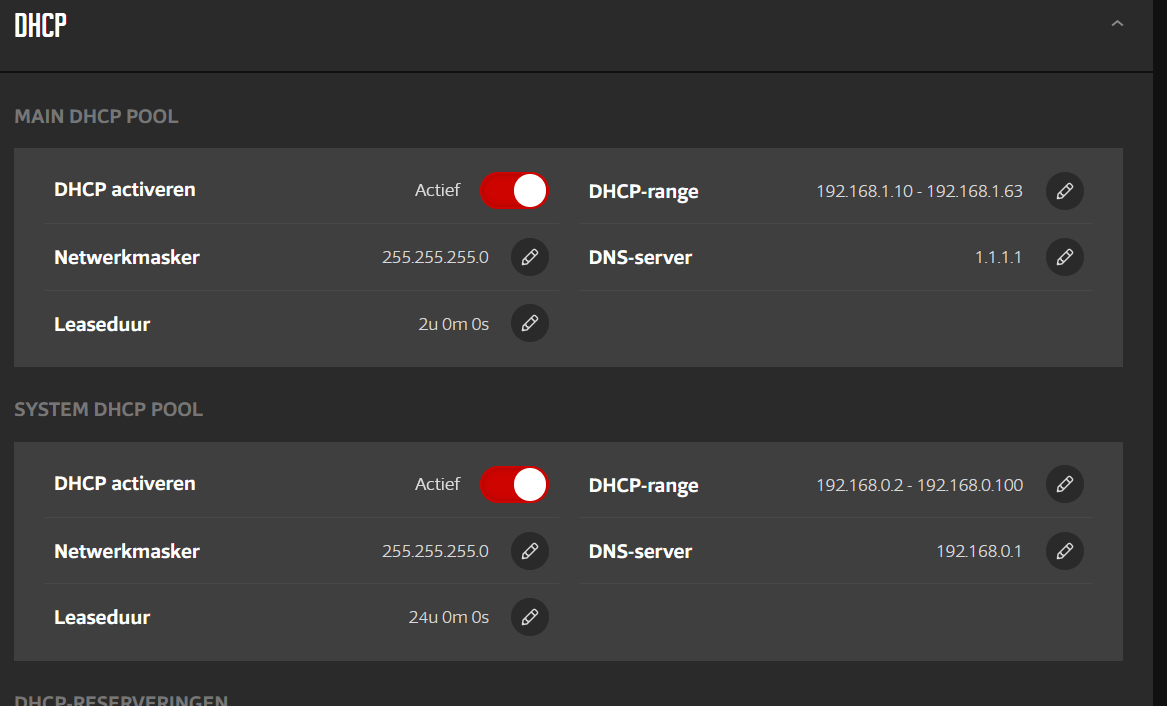
Task: Edit the System pool Netwerkmasker value
Action: (530, 551)
